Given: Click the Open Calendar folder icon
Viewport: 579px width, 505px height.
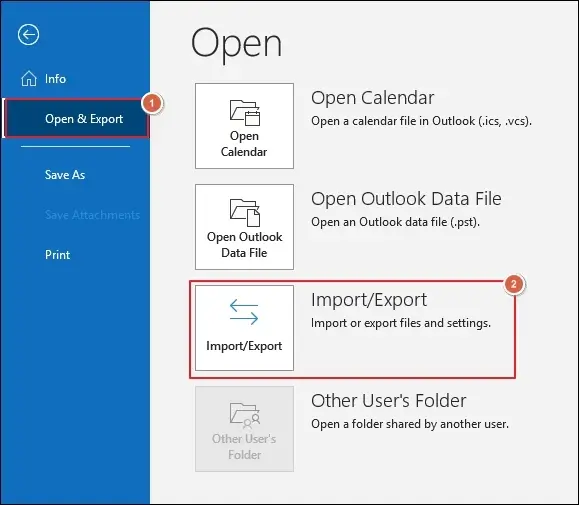Looking at the screenshot, I should tap(245, 113).
